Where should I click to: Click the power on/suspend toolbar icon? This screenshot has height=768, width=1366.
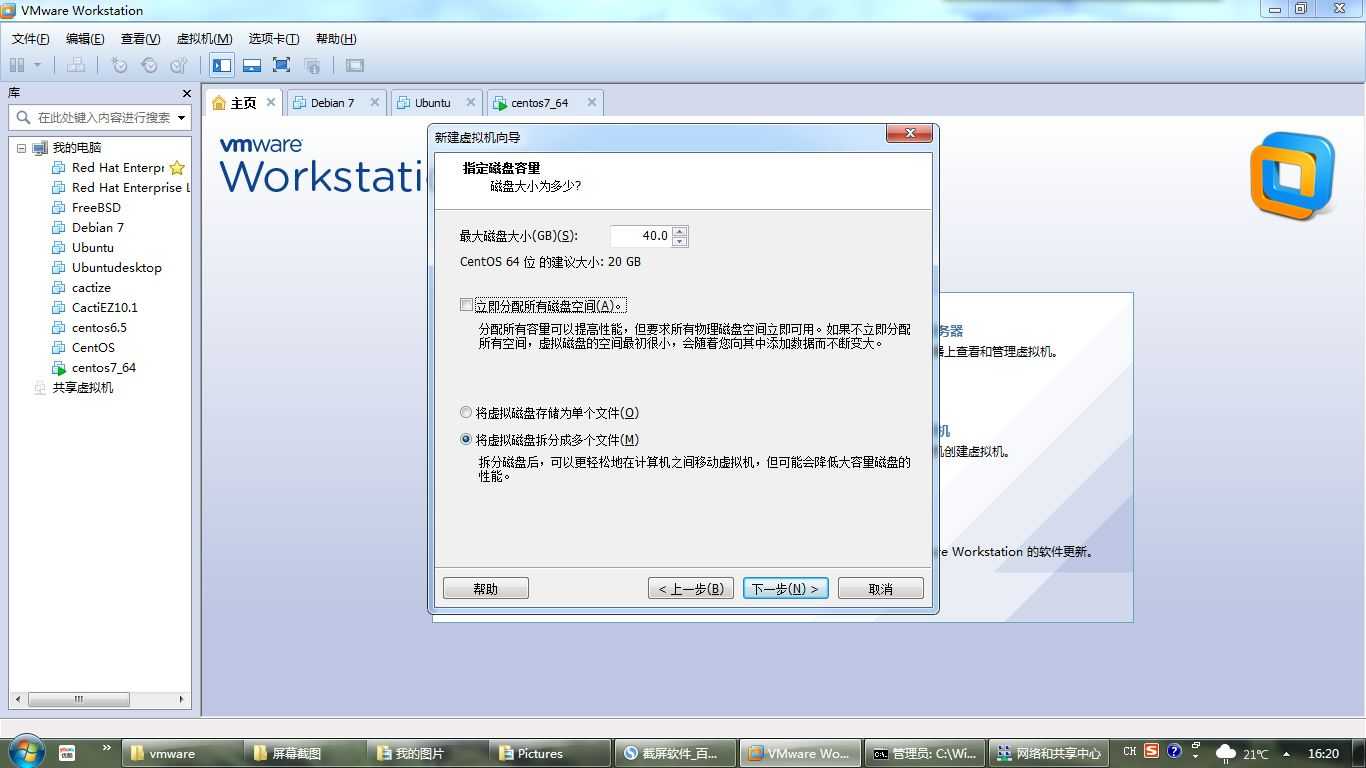(x=17, y=65)
